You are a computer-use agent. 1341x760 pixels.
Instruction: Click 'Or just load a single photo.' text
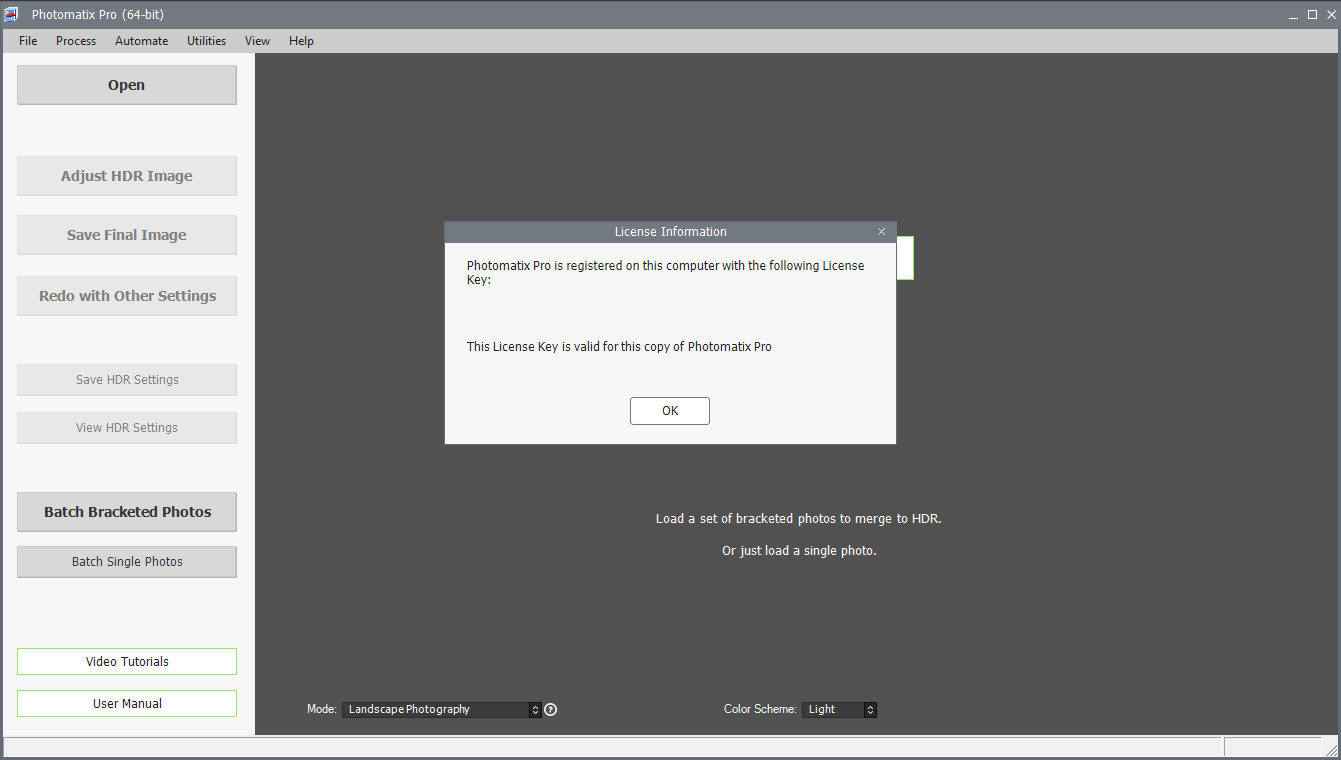[x=799, y=551]
